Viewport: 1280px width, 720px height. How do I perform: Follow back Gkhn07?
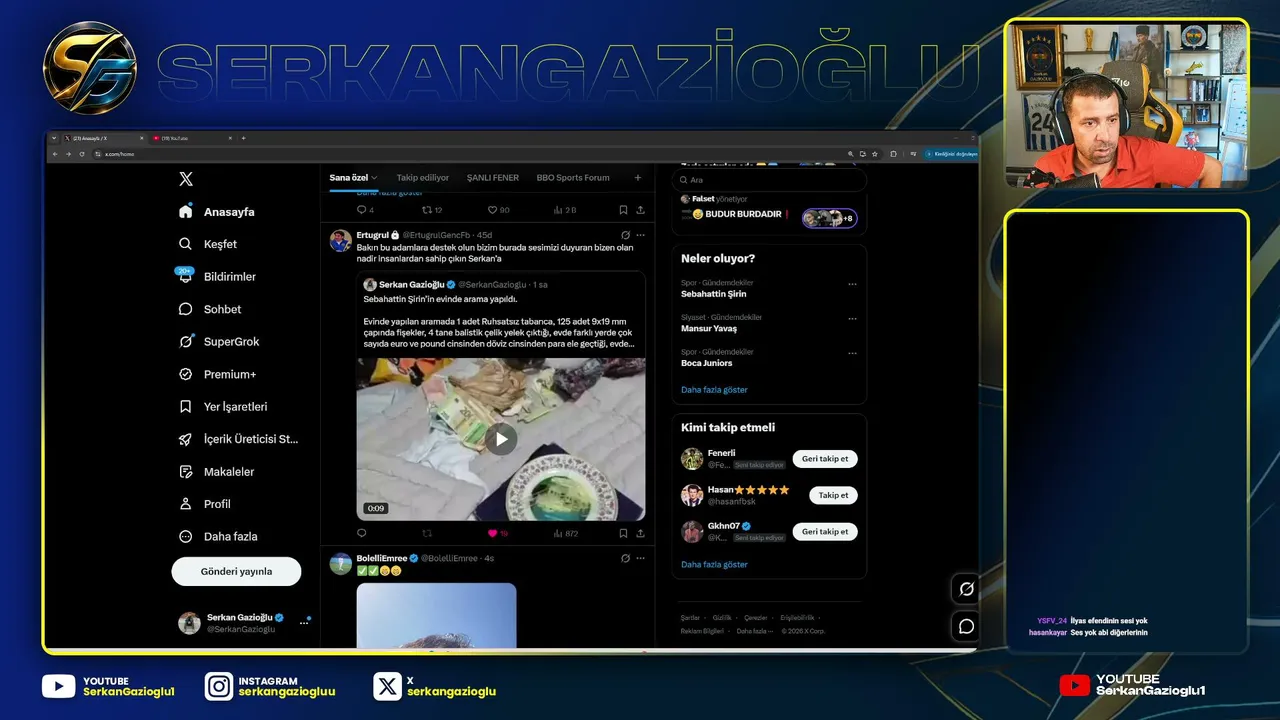pyautogui.click(x=825, y=532)
